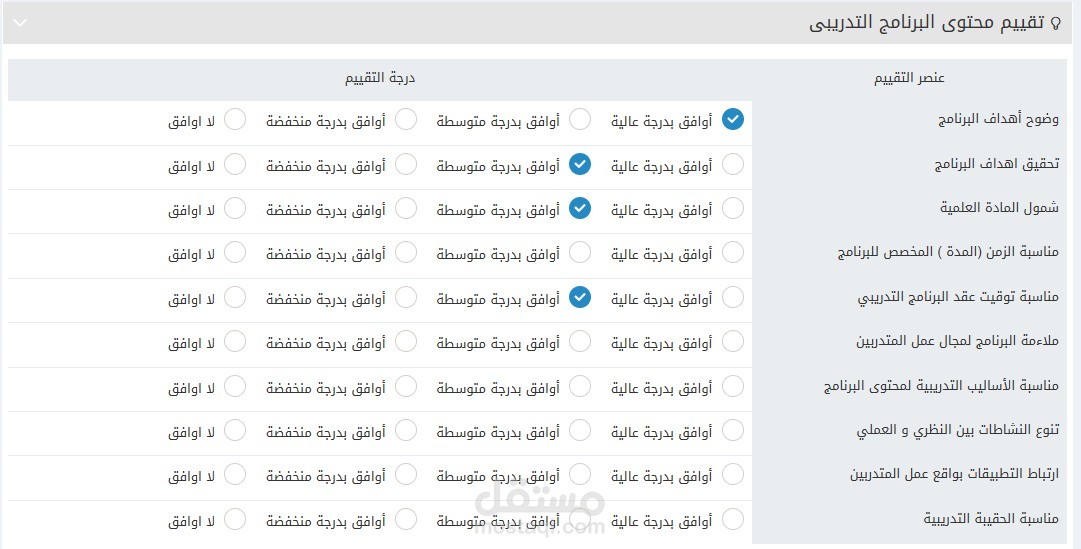
Task: Pick أوافق بدرجة منخفضة for تنوع النشاطات بين النظري والعملي
Action: pos(406,430)
